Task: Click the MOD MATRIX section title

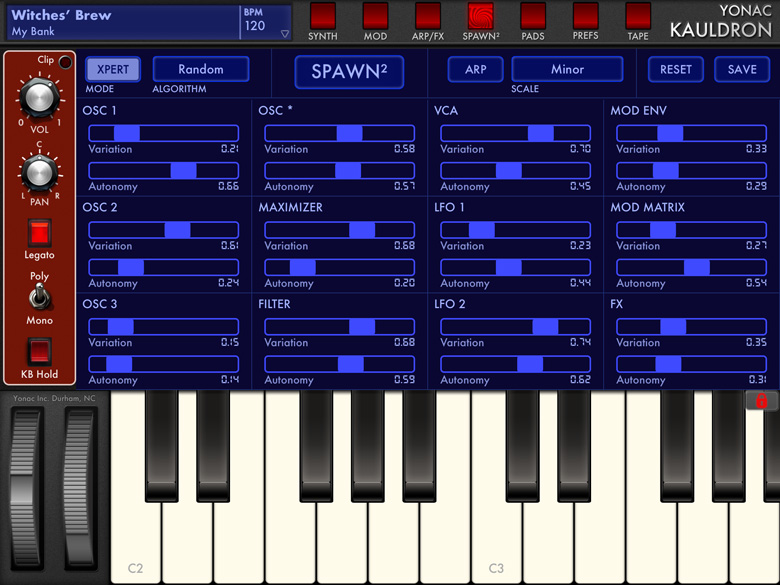Action: pyautogui.click(x=647, y=207)
